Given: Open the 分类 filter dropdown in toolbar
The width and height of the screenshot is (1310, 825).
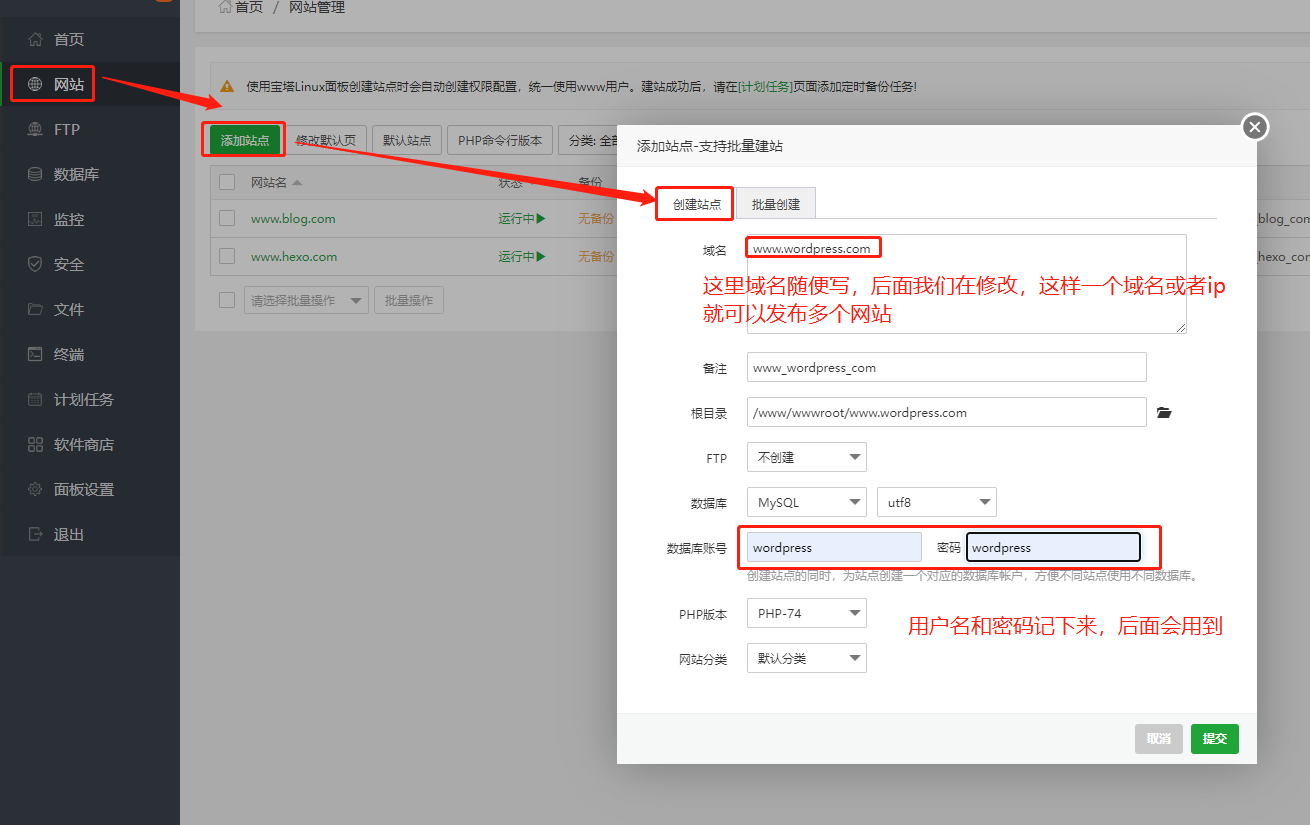Looking at the screenshot, I should point(588,141).
